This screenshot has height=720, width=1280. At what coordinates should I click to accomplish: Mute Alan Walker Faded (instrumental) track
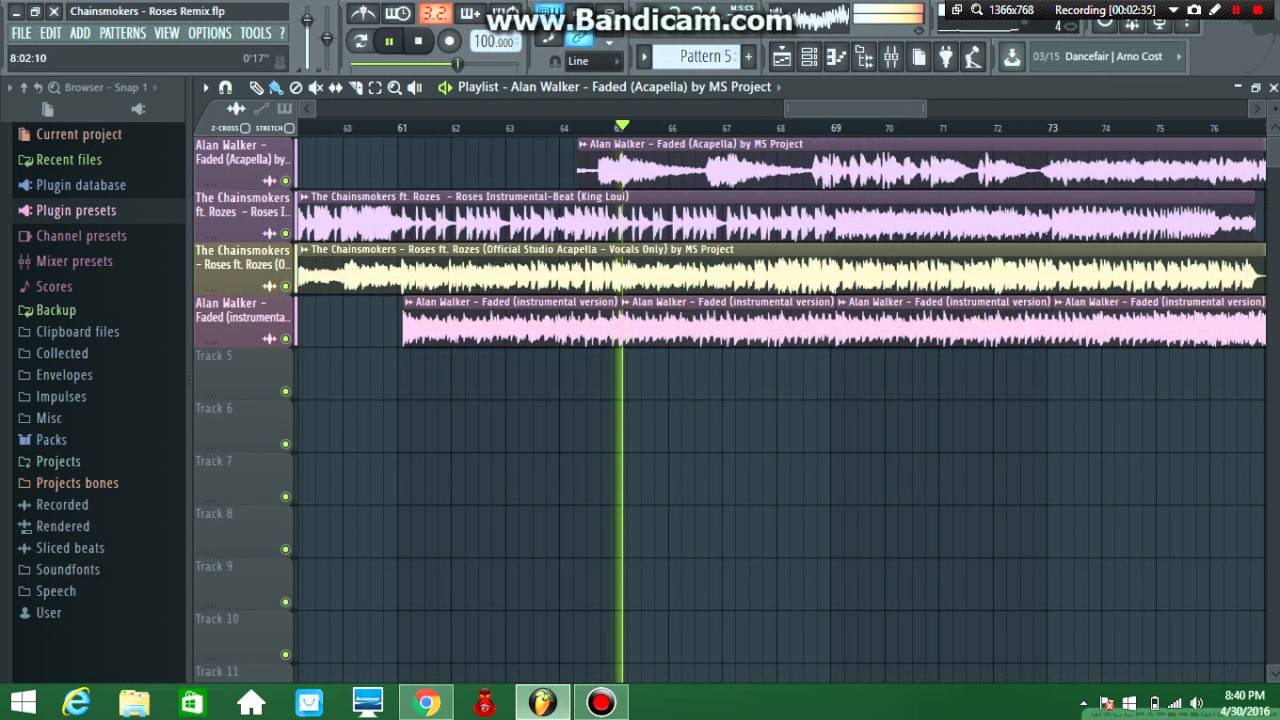pos(285,339)
